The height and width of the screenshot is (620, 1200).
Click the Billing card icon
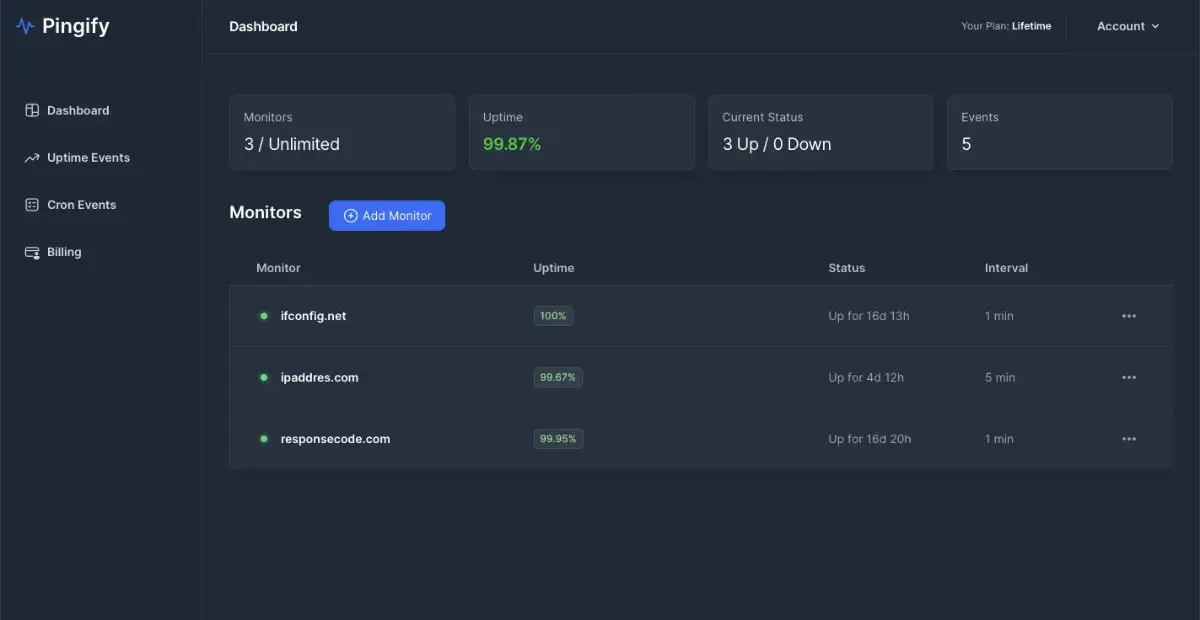(x=32, y=253)
